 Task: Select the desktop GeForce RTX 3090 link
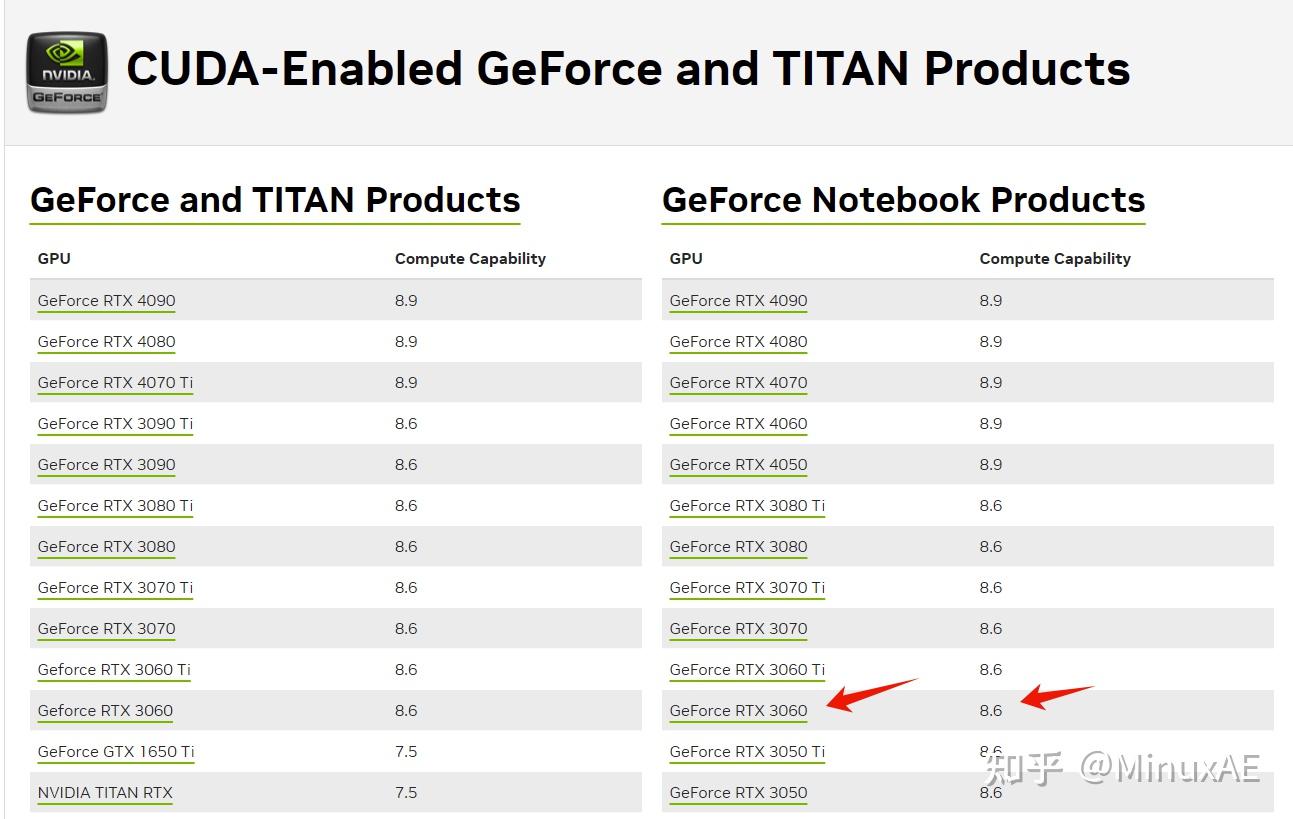(106, 464)
